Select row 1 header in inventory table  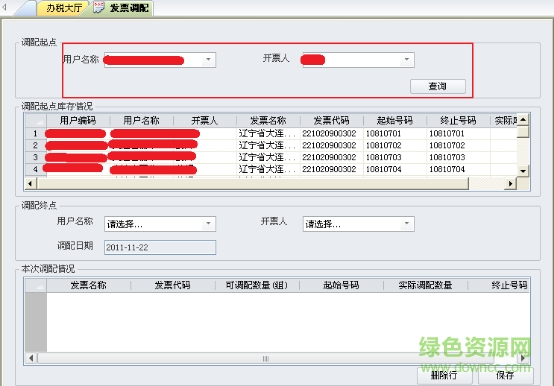pyautogui.click(x=35, y=133)
